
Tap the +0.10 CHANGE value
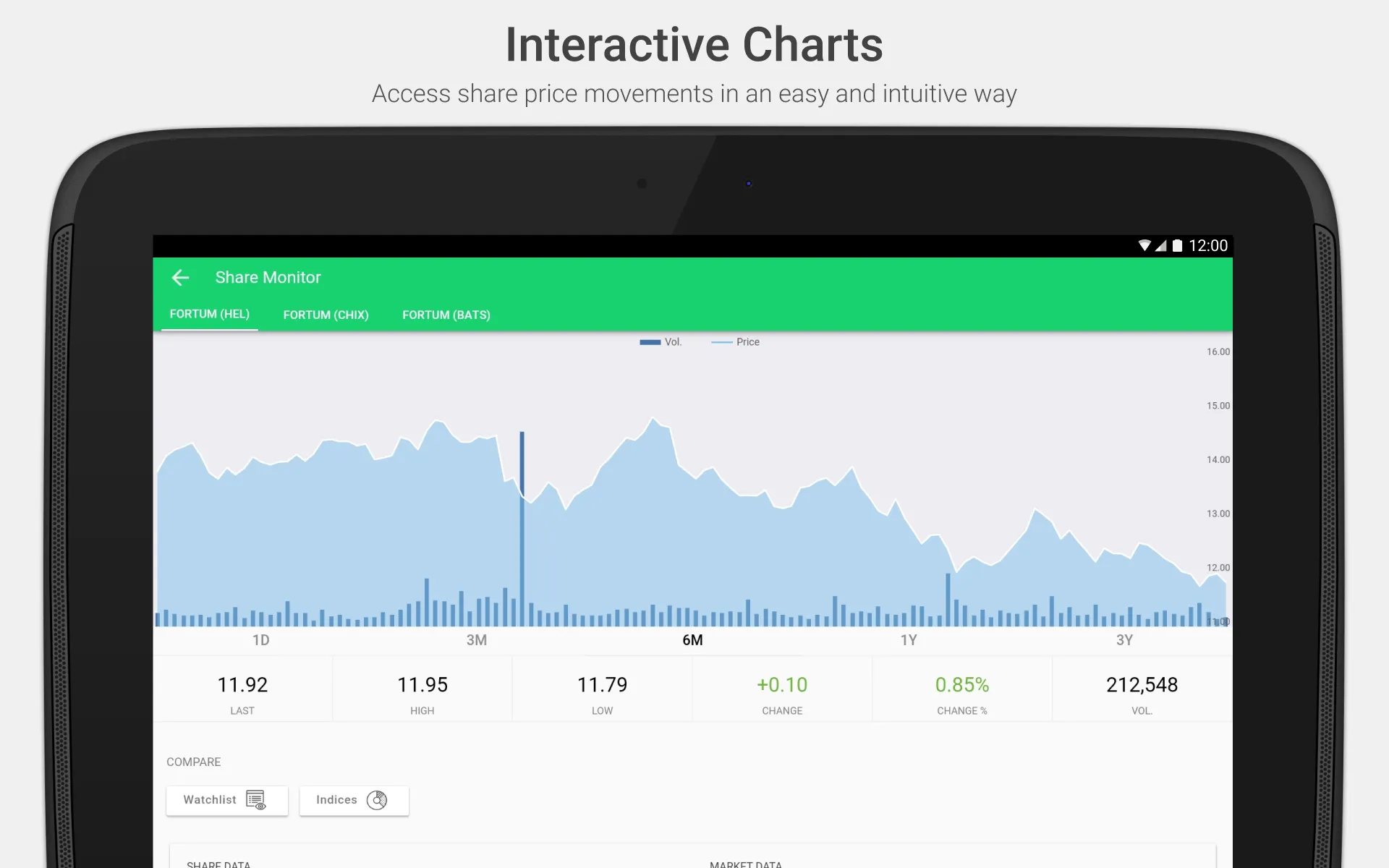point(782,684)
